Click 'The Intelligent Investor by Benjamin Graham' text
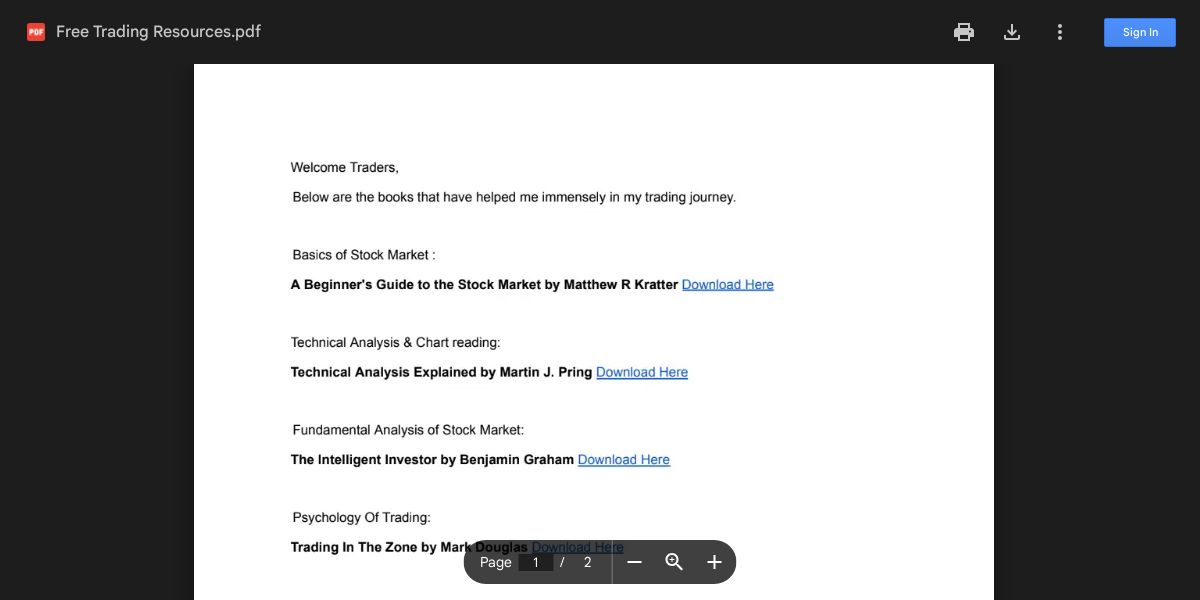The width and height of the screenshot is (1200, 600). (432, 460)
